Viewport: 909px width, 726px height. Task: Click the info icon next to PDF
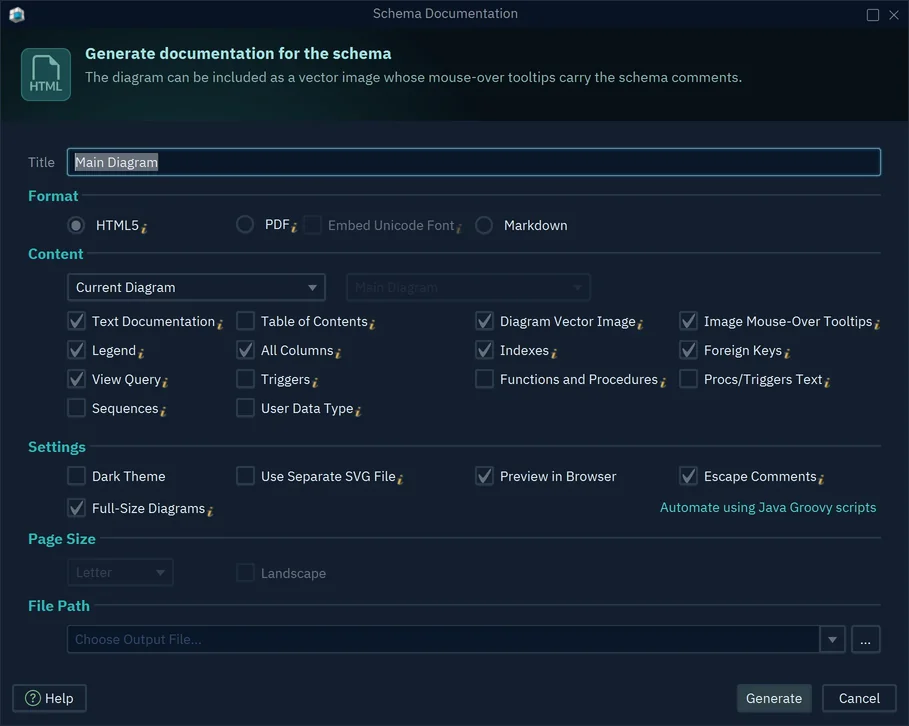point(294,228)
